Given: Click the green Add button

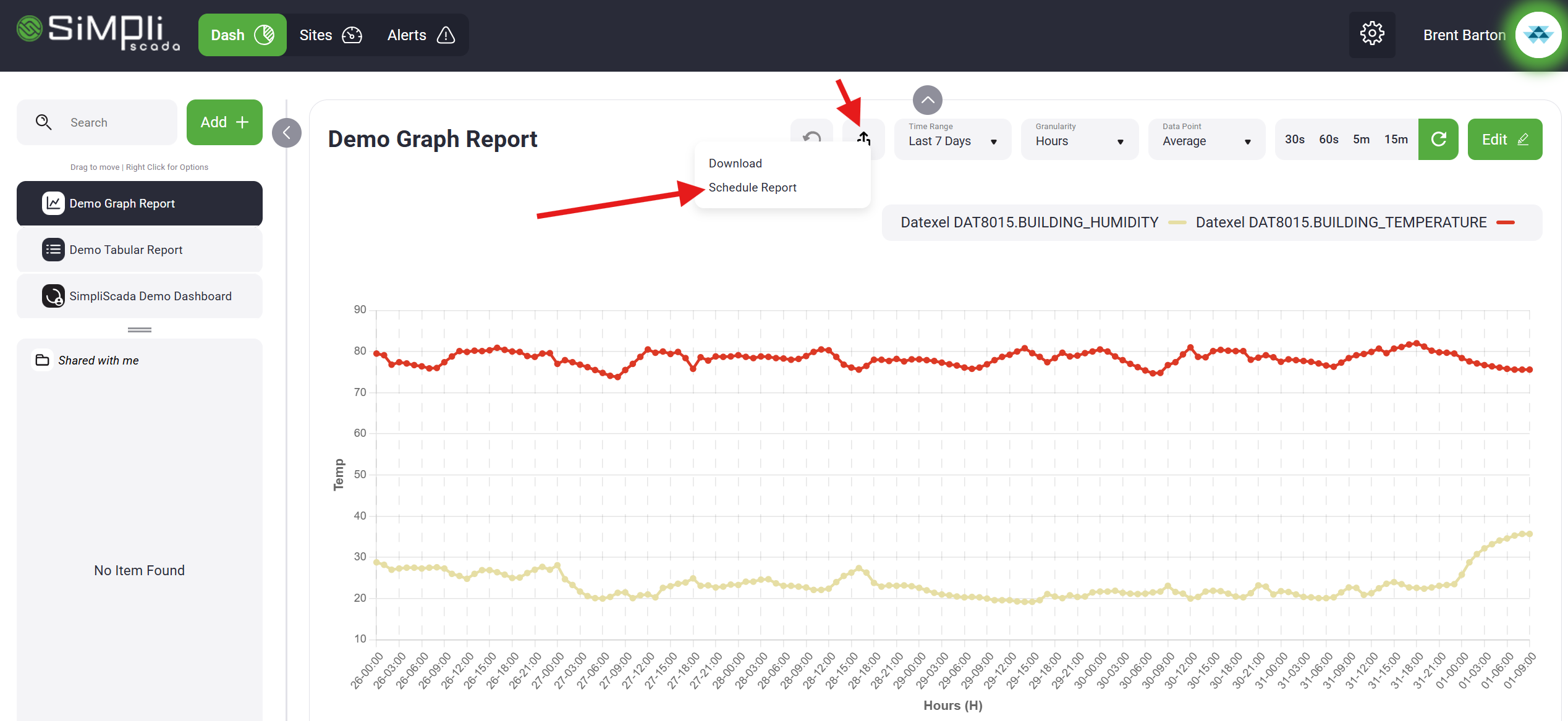Looking at the screenshot, I should coord(224,122).
